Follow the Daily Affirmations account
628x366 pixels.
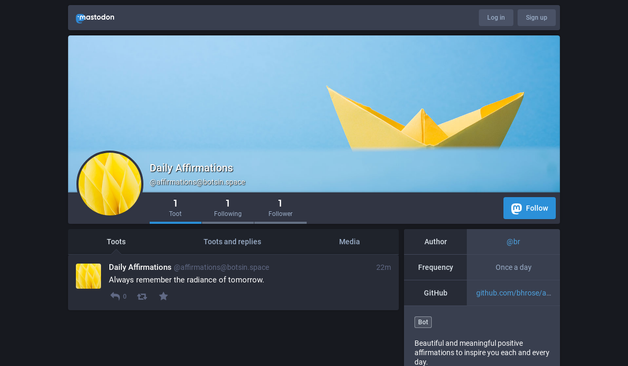tap(529, 208)
